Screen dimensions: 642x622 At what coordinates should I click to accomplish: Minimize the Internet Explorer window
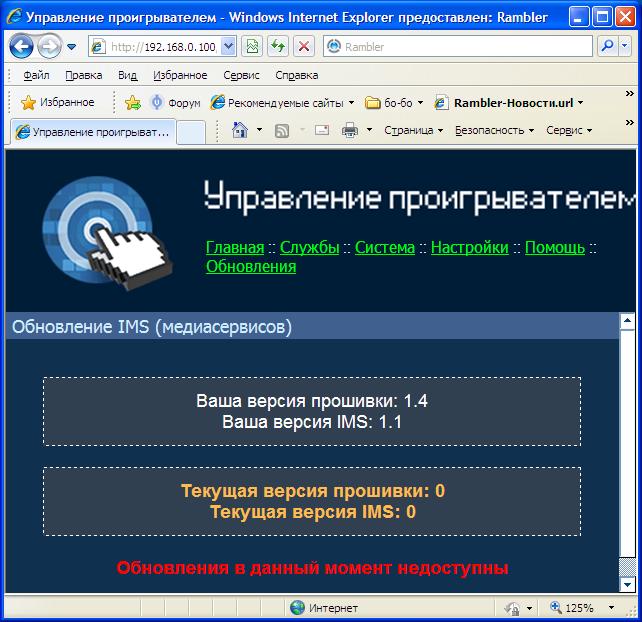(579, 17)
